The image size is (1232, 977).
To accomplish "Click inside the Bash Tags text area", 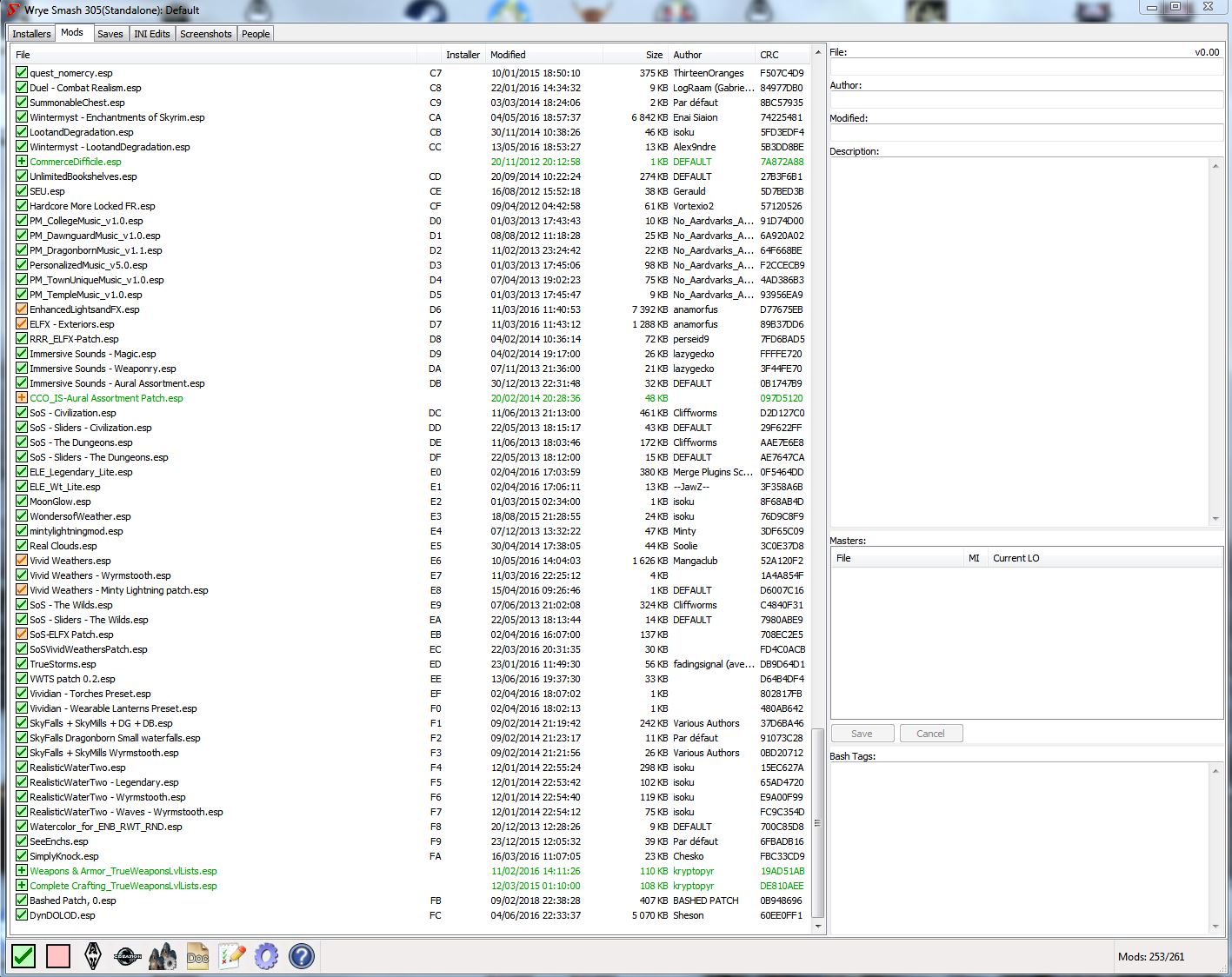I will pos(1019,847).
